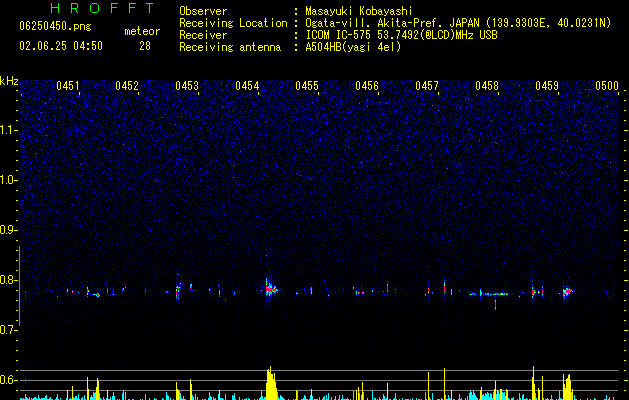Click the Observer field label
The height and width of the screenshot is (400, 629).
203,11
